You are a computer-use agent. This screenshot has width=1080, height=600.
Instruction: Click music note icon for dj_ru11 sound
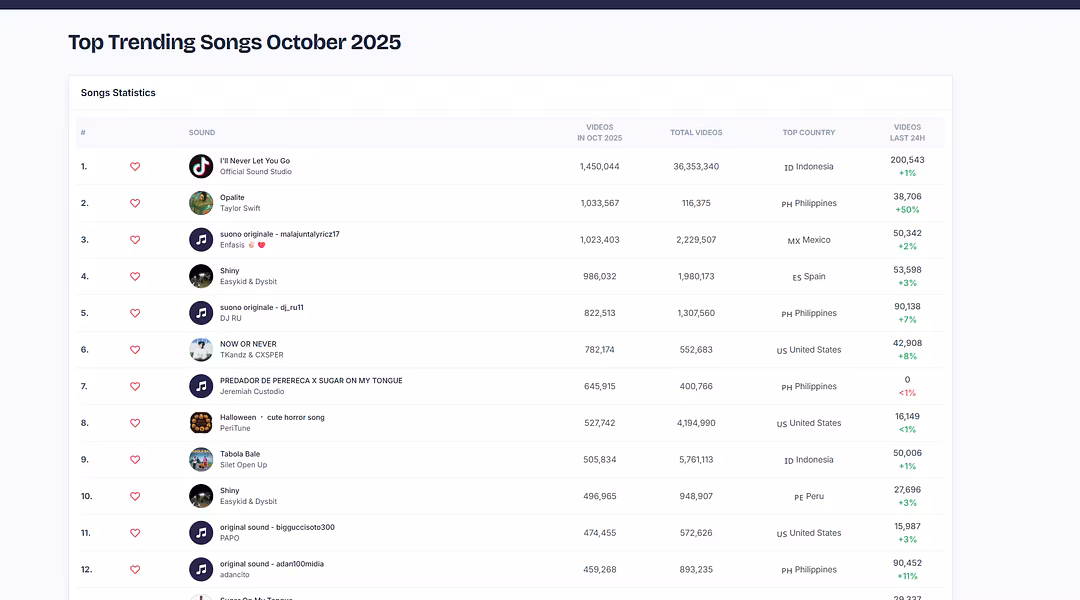pyautogui.click(x=201, y=313)
